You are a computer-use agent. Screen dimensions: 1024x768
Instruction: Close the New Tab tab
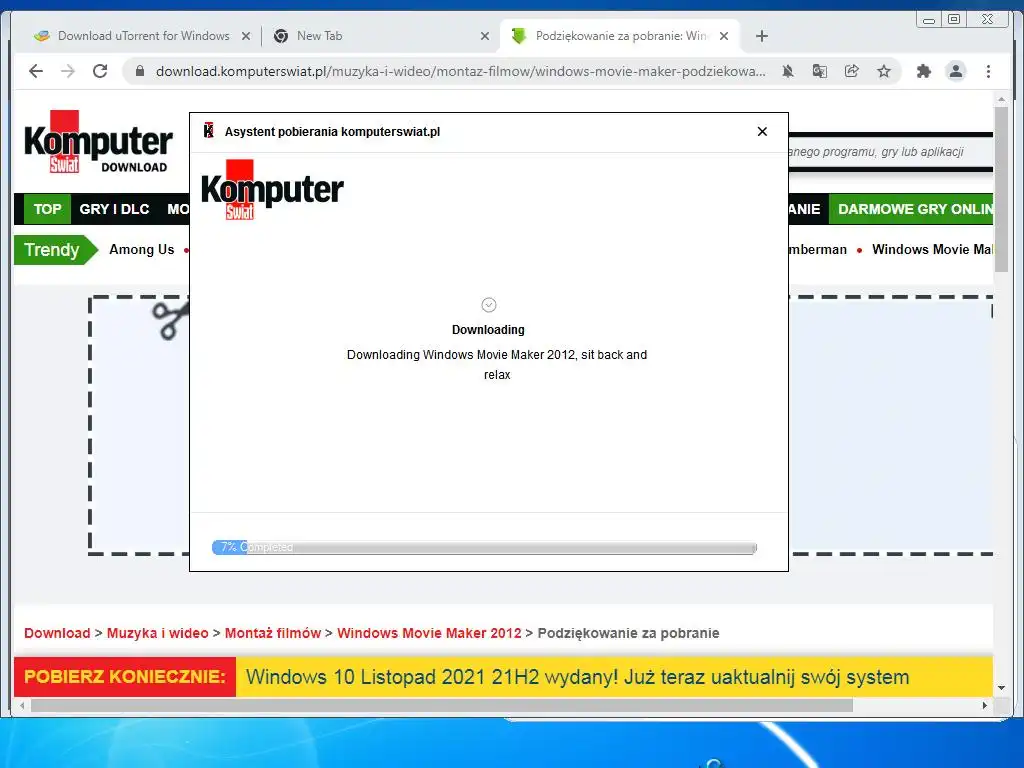point(485,36)
